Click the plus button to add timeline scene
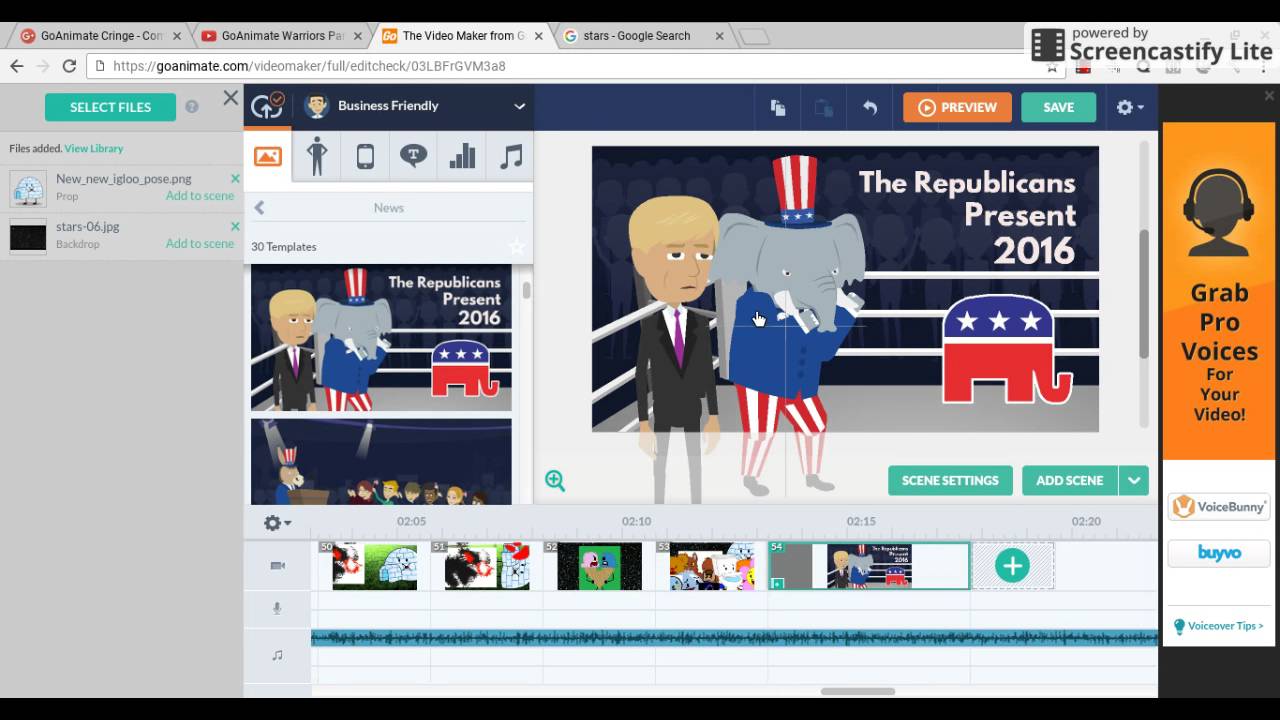1280x720 pixels. (x=1012, y=566)
